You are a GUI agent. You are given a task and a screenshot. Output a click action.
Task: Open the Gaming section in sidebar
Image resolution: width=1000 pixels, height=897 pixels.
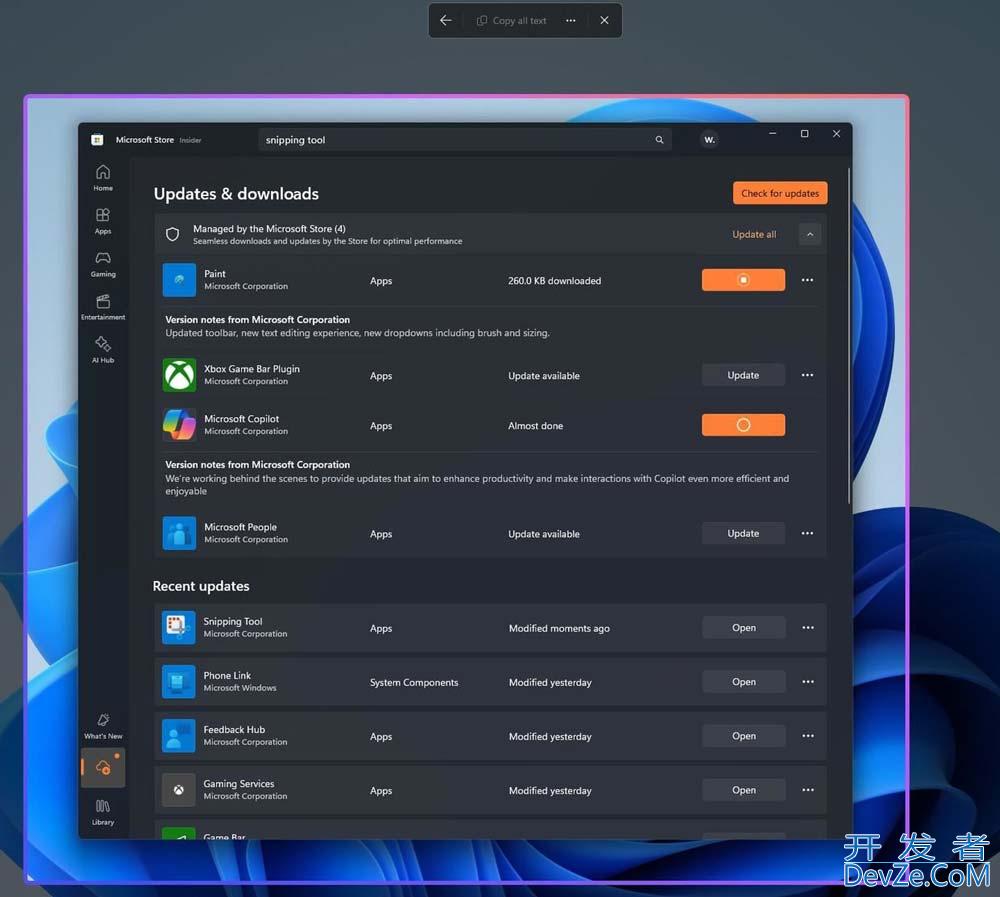pyautogui.click(x=103, y=264)
